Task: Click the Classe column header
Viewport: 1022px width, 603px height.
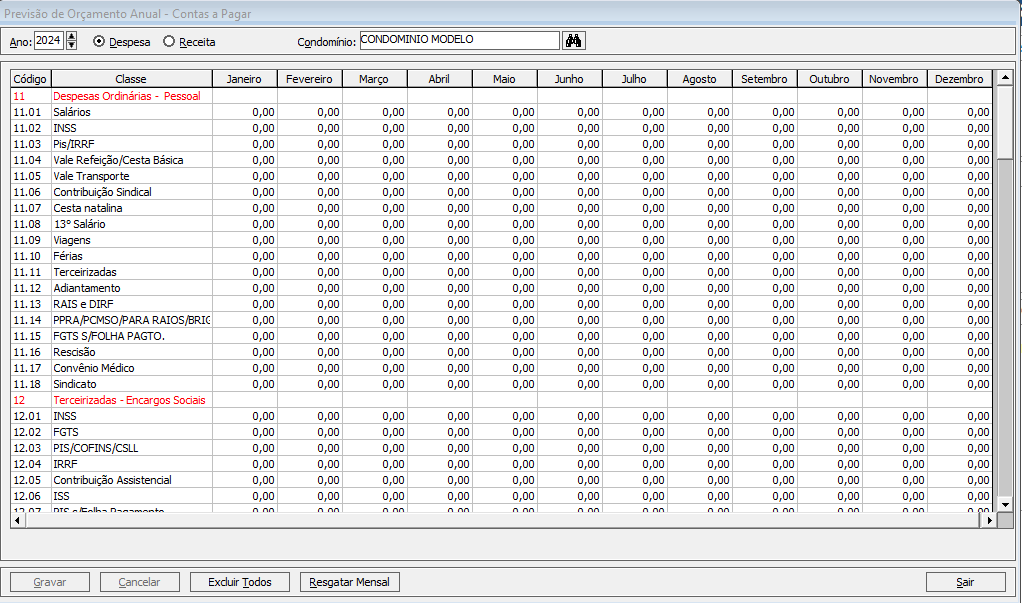Action: (131, 79)
